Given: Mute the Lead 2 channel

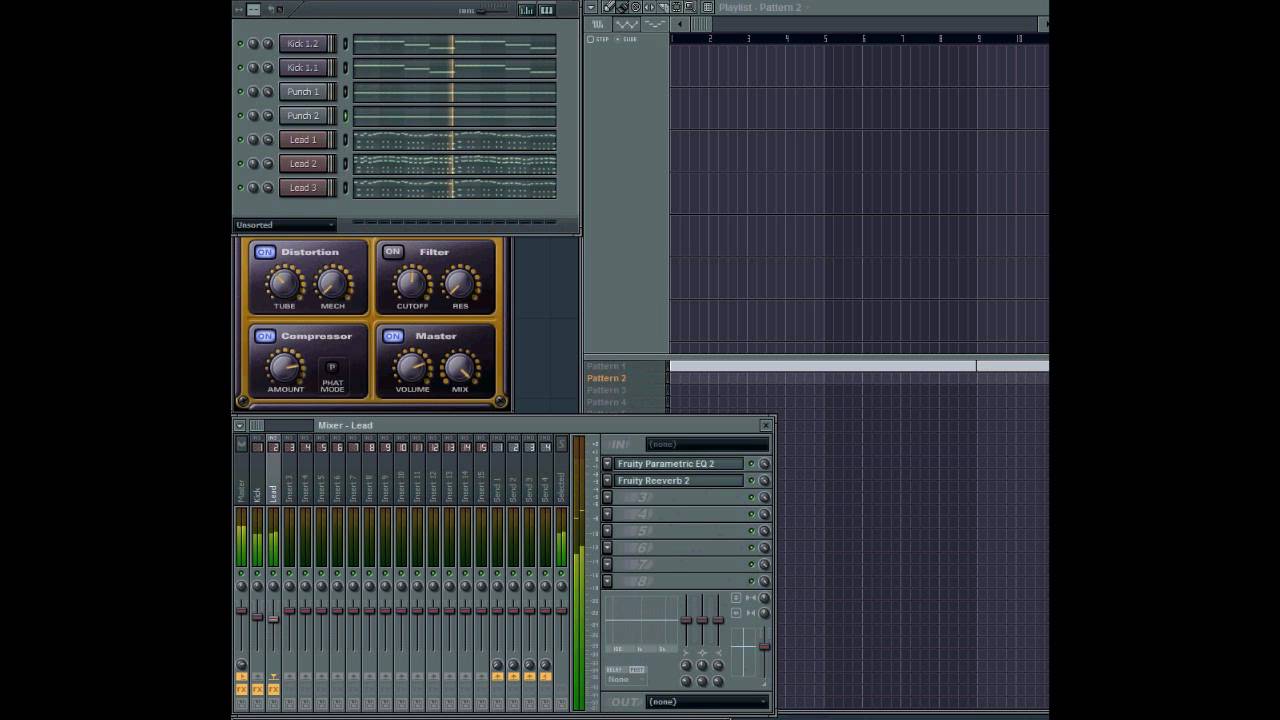Looking at the screenshot, I should pyautogui.click(x=240, y=164).
